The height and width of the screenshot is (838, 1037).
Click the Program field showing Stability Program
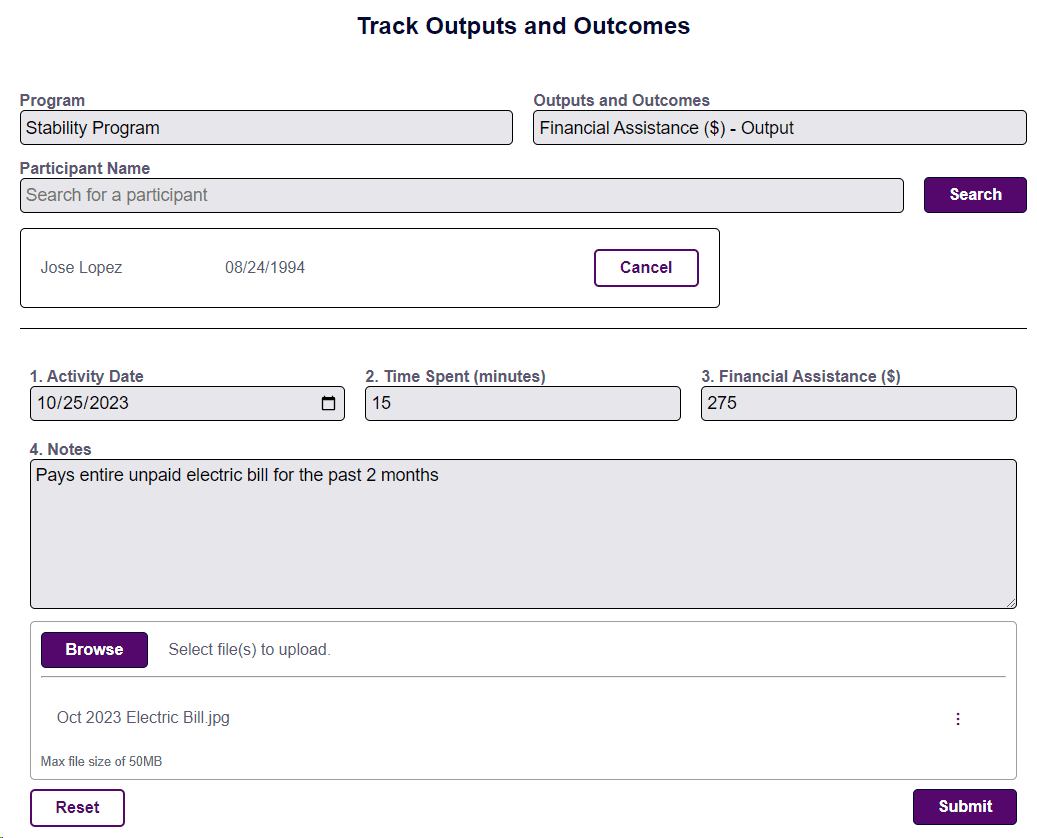click(266, 128)
